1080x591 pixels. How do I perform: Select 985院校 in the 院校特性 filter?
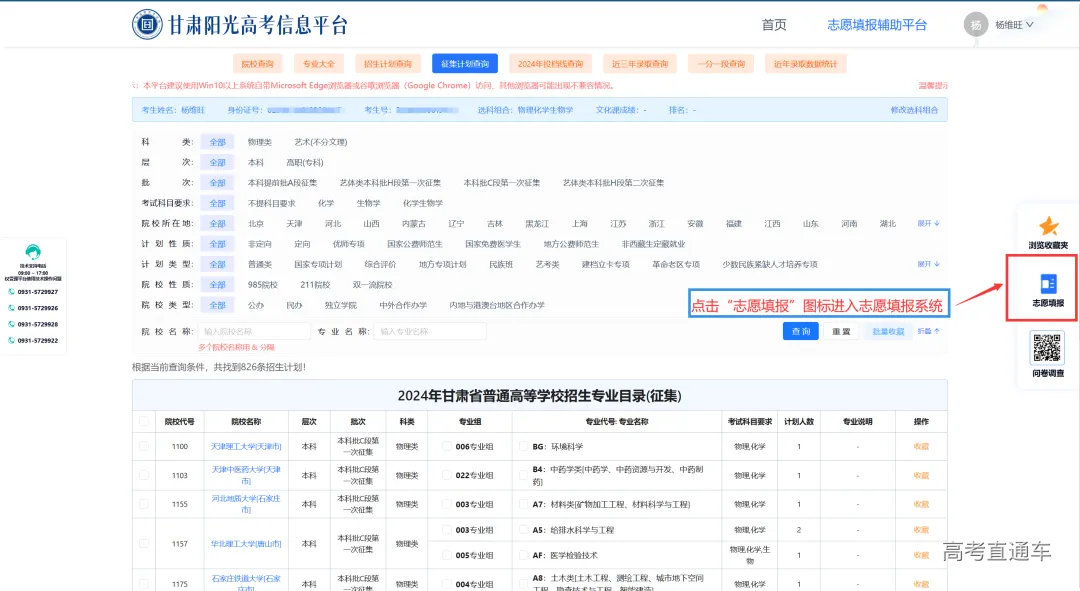click(x=260, y=284)
